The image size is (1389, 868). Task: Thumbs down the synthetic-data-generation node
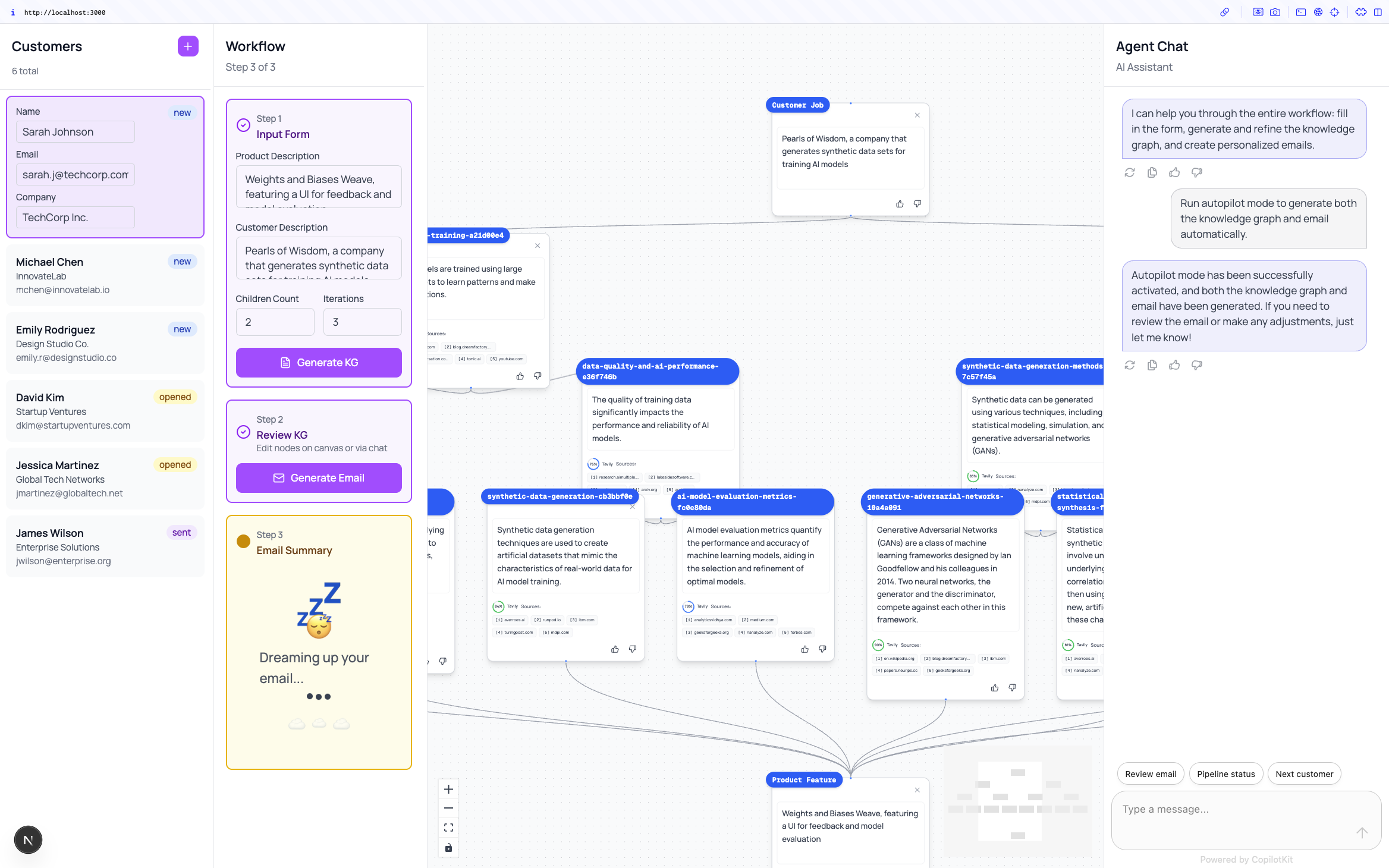coord(632,649)
